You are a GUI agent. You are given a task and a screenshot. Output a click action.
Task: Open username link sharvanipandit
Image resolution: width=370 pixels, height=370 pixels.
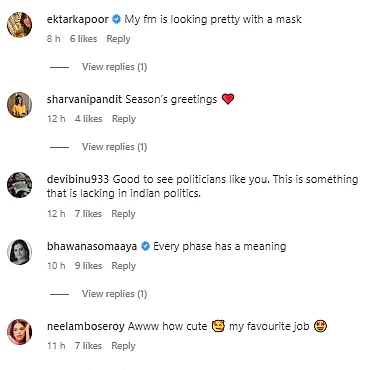[x=84, y=99]
